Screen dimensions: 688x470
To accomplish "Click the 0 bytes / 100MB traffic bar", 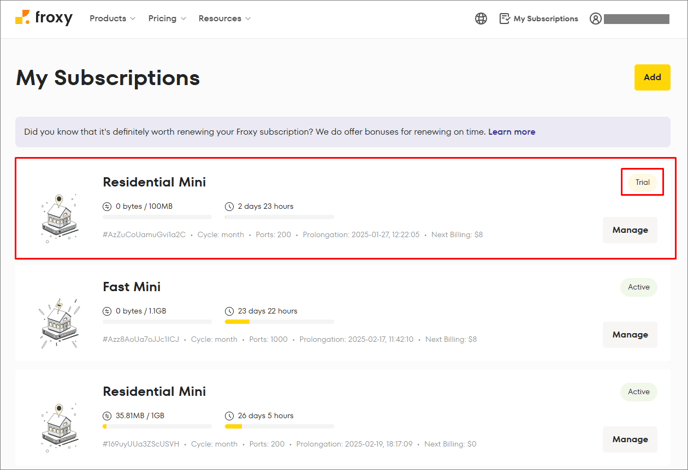I will click(x=157, y=217).
